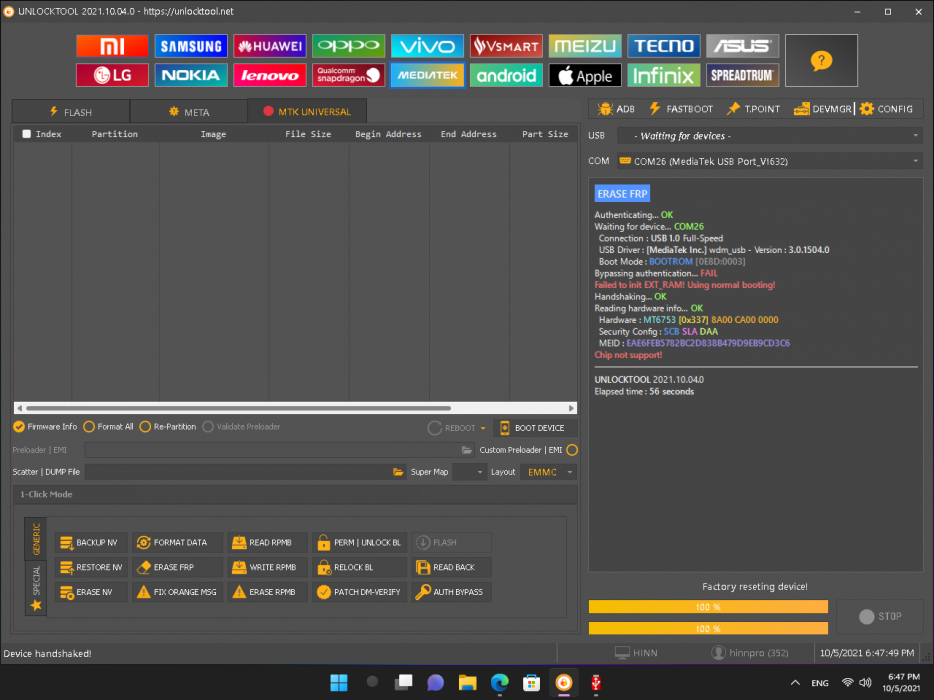Image resolution: width=934 pixels, height=700 pixels.
Task: Open the DEVMGR device manager
Action: pos(823,109)
